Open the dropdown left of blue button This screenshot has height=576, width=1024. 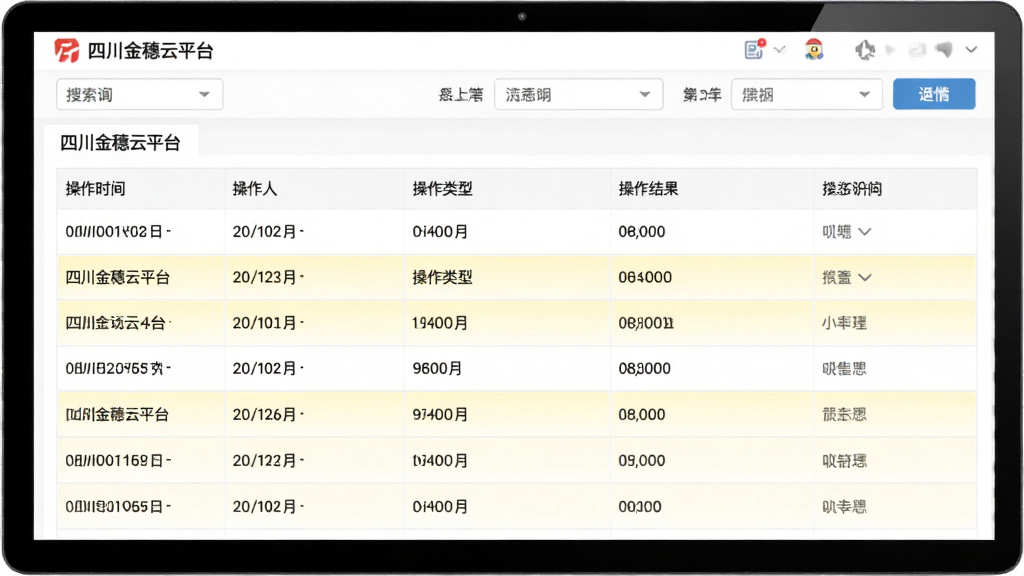pyautogui.click(x=807, y=95)
